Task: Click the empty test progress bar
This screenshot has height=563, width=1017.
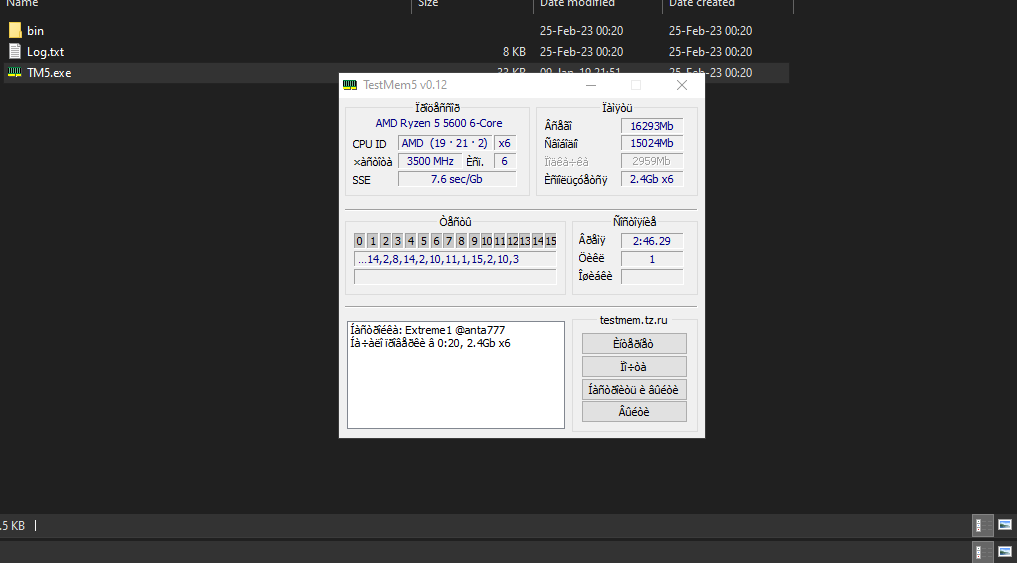Action: tap(455, 277)
